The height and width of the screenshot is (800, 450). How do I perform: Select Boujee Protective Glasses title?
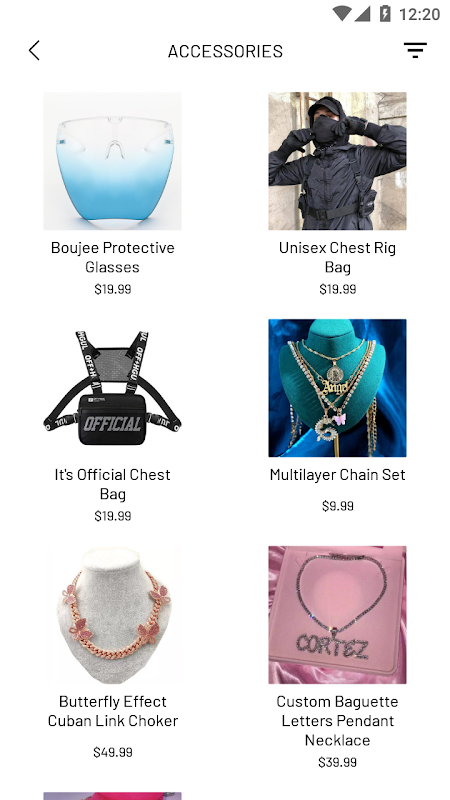(x=112, y=257)
